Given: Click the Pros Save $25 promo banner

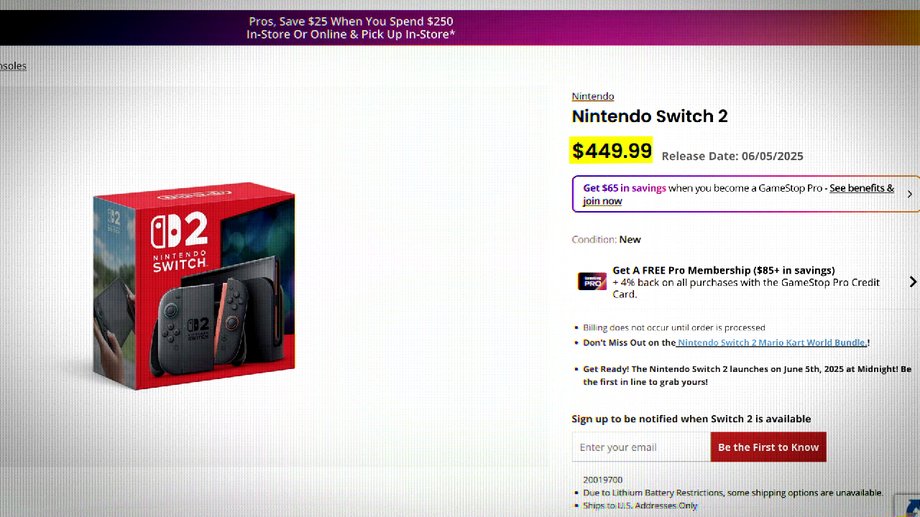Looking at the screenshot, I should point(351,27).
